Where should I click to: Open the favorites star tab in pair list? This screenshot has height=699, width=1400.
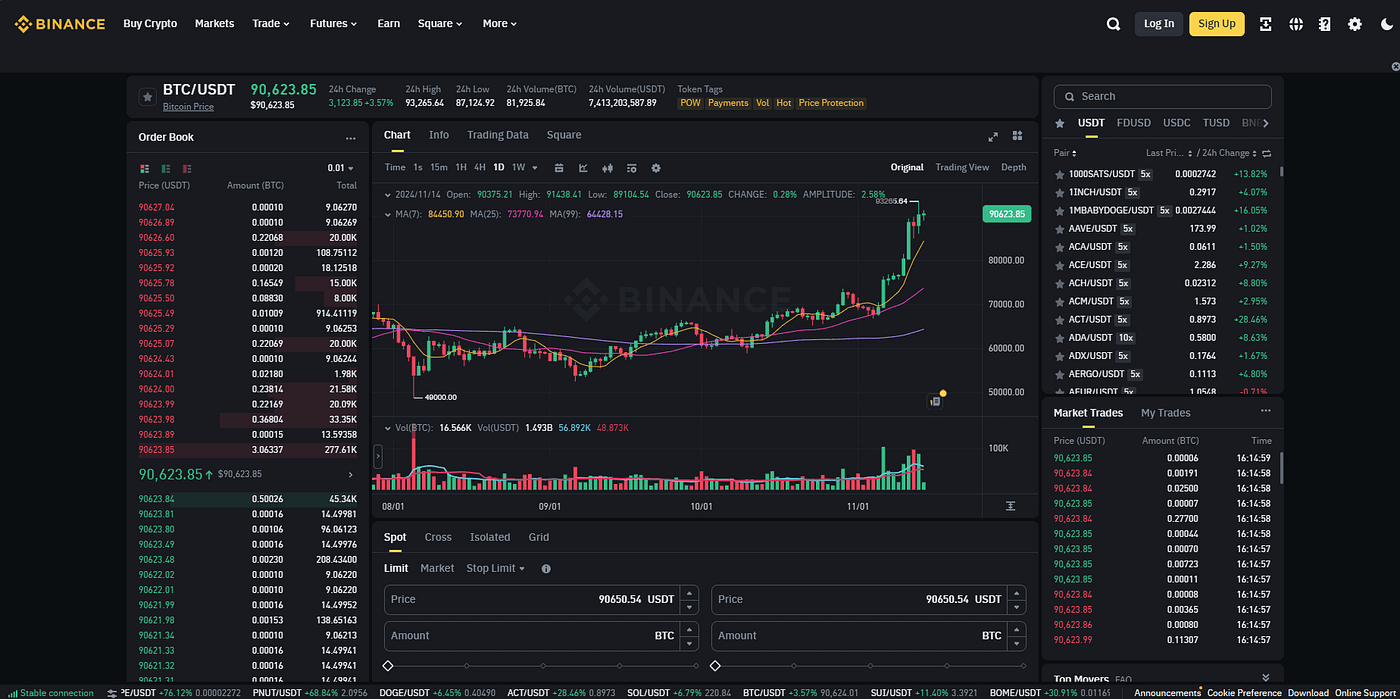1060,123
